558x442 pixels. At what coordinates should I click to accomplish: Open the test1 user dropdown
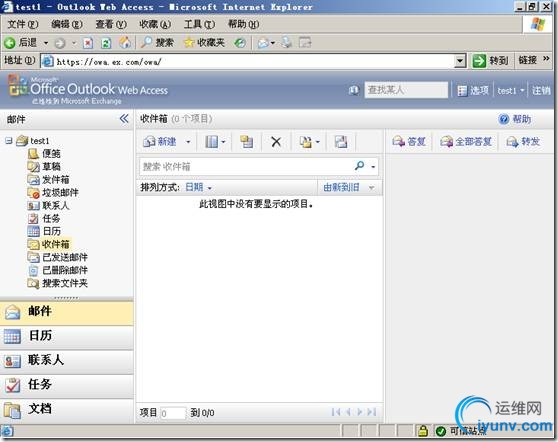click(511, 91)
